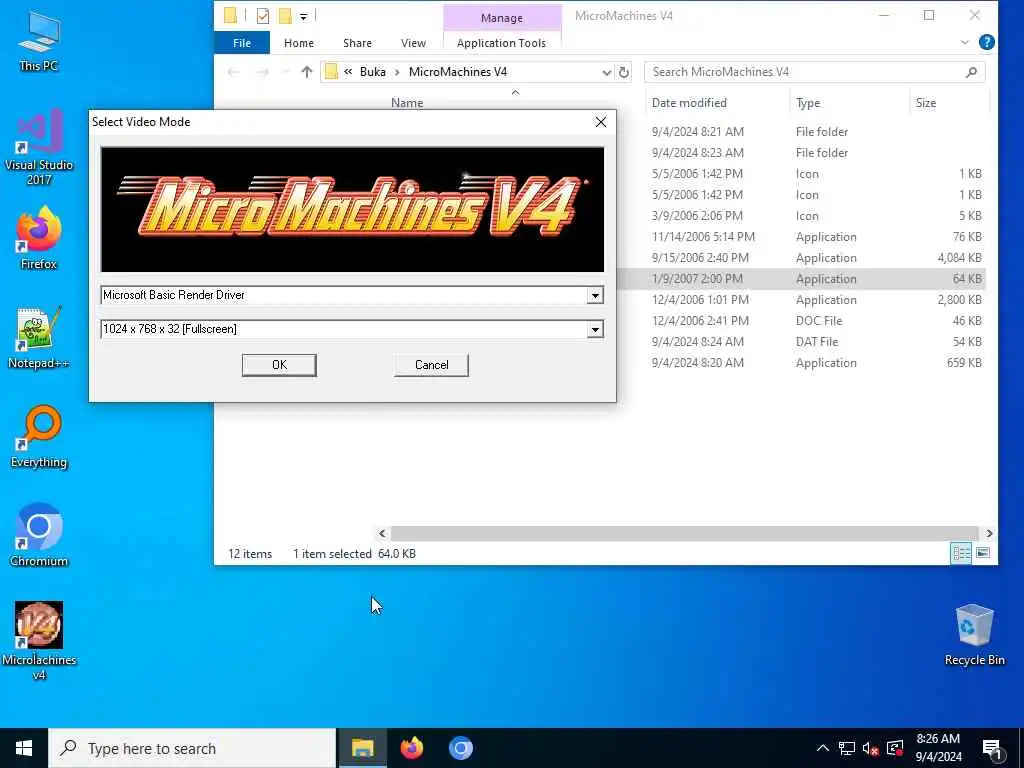This screenshot has width=1024, height=768.
Task: Select the 659 KB Application row
Action: (801, 362)
